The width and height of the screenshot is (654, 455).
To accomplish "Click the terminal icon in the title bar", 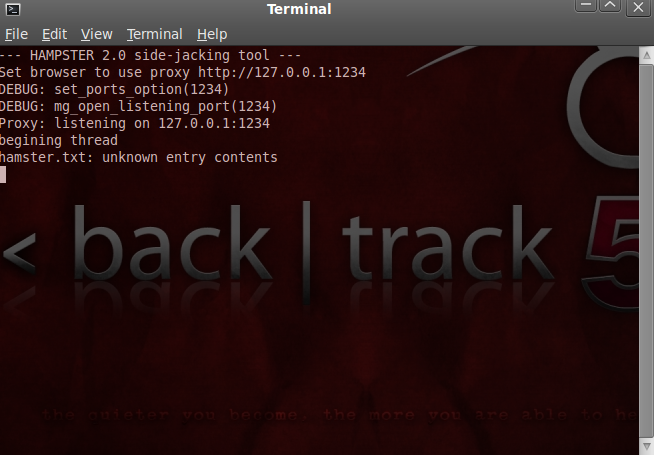I will click(13, 9).
